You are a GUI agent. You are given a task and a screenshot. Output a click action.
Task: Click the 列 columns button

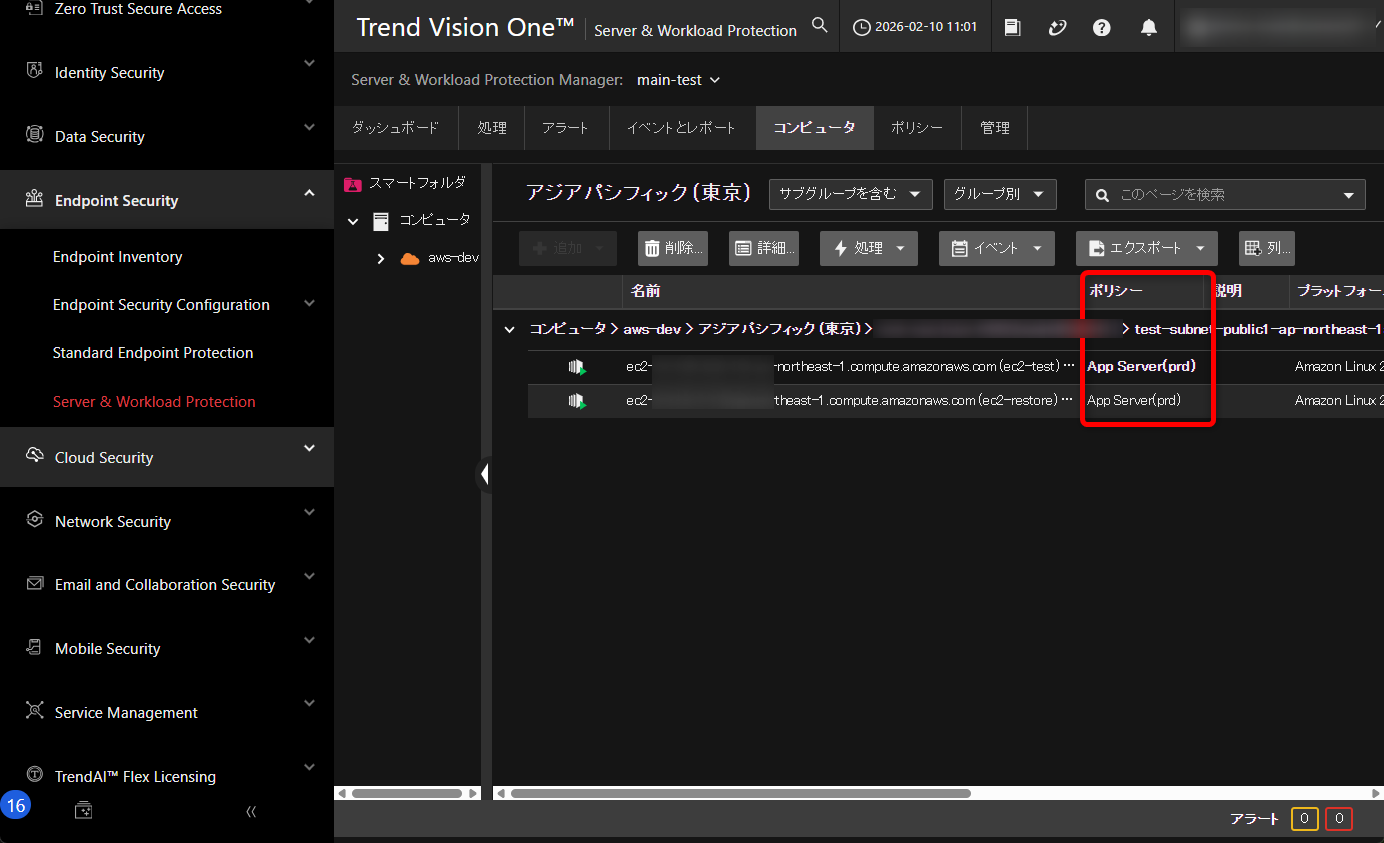pyautogui.click(x=1267, y=248)
